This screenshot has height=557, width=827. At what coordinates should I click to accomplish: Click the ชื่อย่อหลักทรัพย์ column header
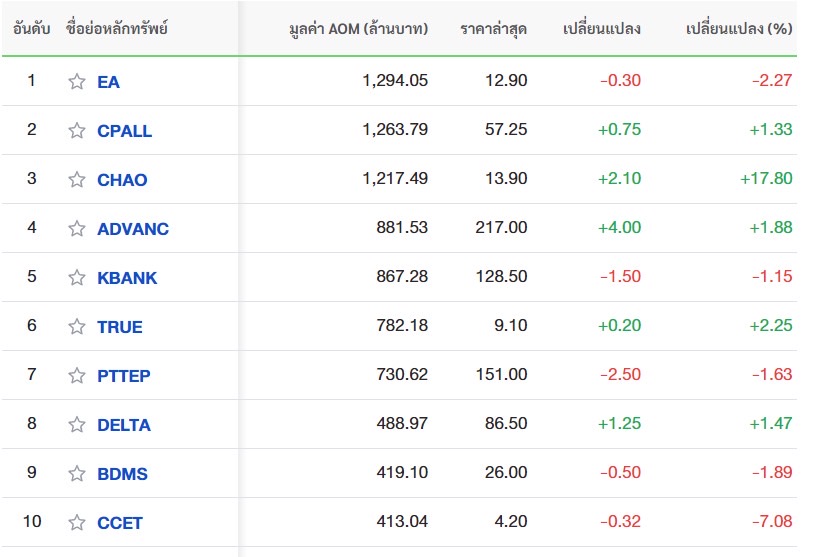pyautogui.click(x=117, y=28)
